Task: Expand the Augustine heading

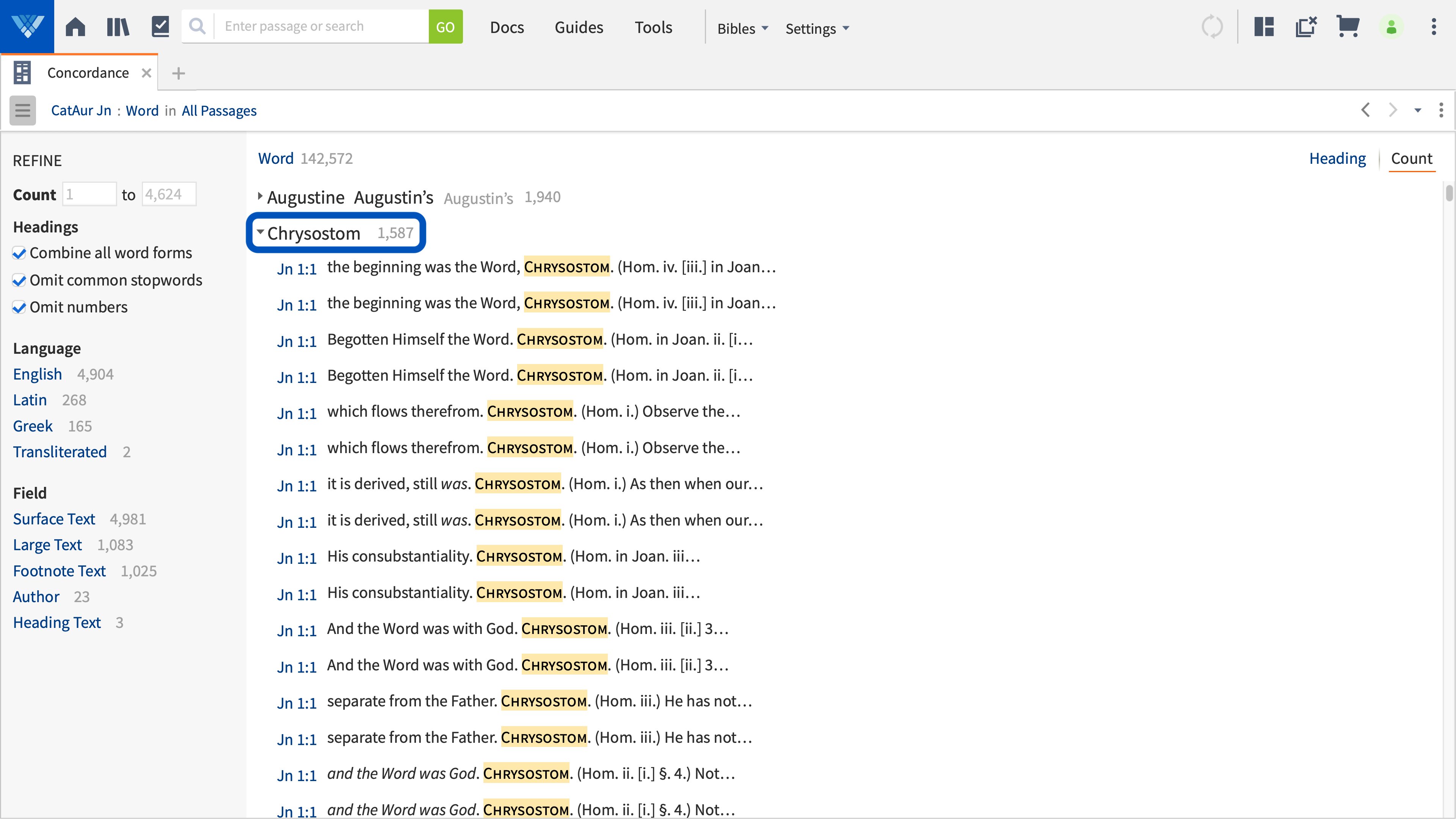Action: 260,196
